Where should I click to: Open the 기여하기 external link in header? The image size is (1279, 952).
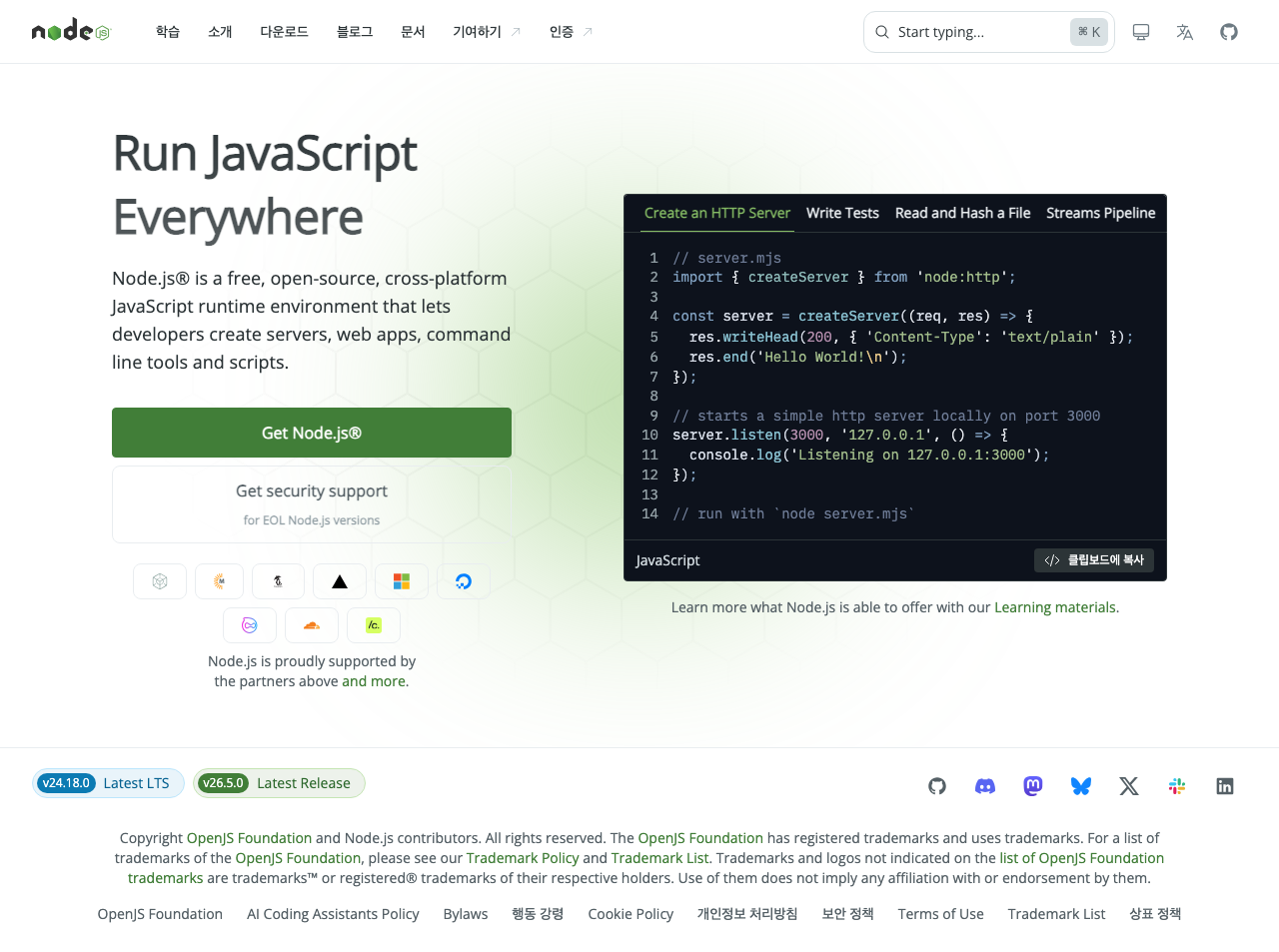(x=487, y=32)
